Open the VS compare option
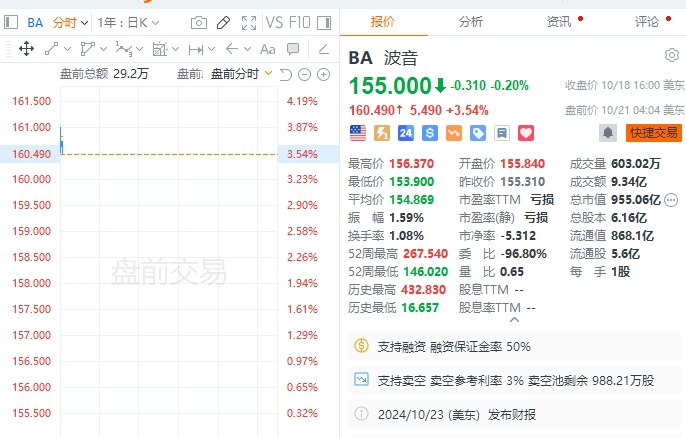 [274, 23]
